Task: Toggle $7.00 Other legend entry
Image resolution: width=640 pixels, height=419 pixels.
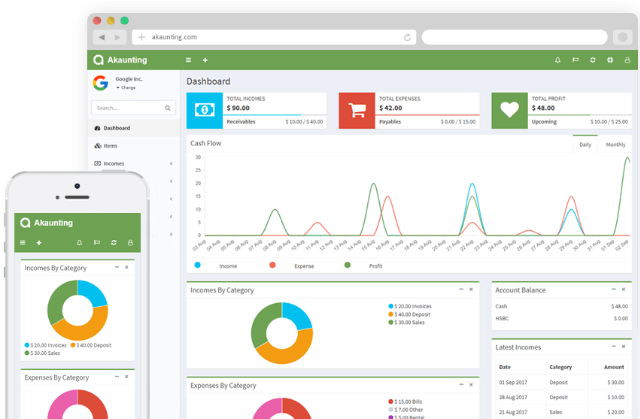Action: point(406,410)
